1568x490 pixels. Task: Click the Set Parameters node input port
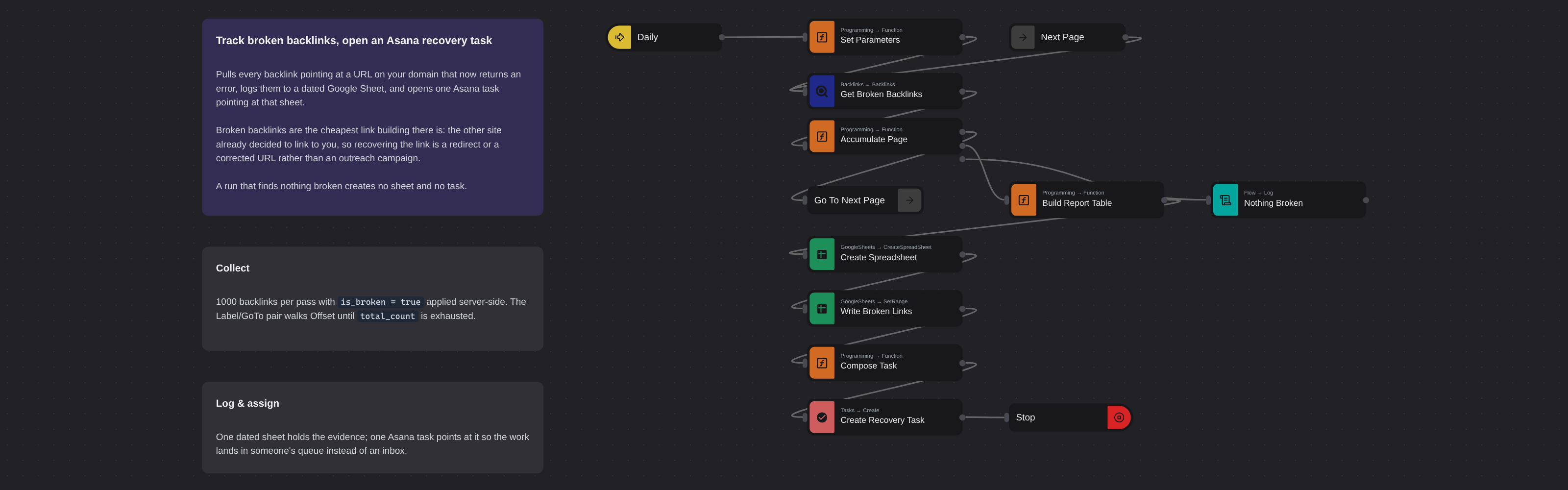click(805, 37)
